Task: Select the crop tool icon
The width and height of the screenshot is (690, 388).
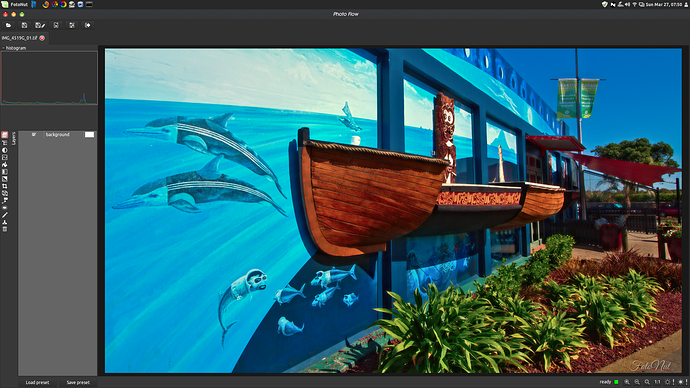Action: click(x=4, y=186)
